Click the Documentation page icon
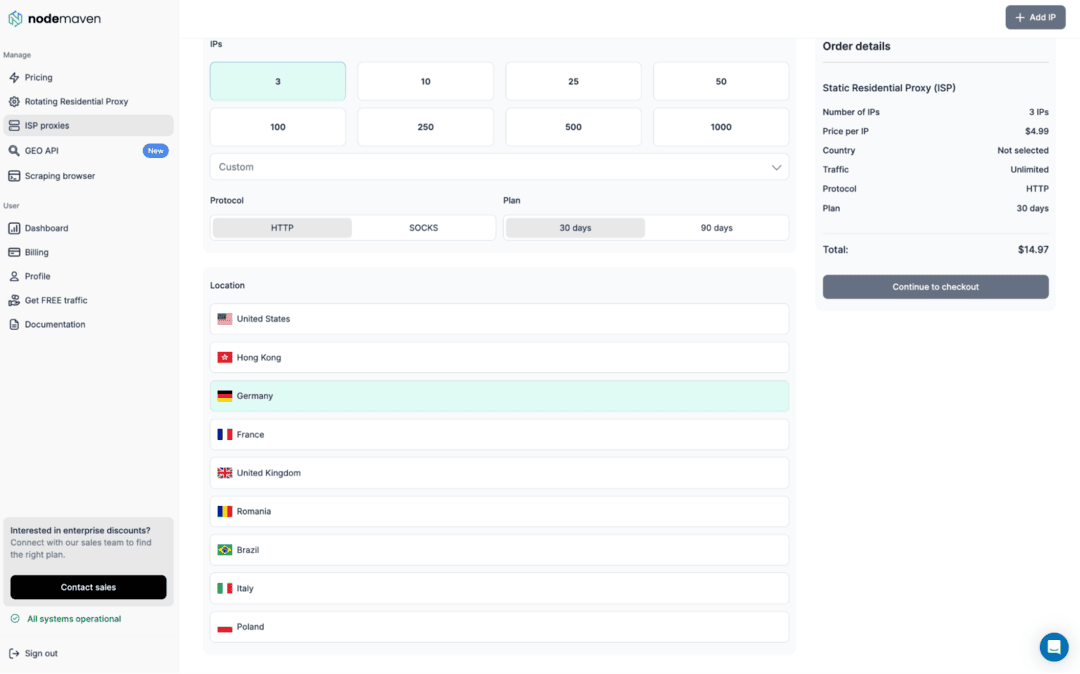 tap(14, 325)
